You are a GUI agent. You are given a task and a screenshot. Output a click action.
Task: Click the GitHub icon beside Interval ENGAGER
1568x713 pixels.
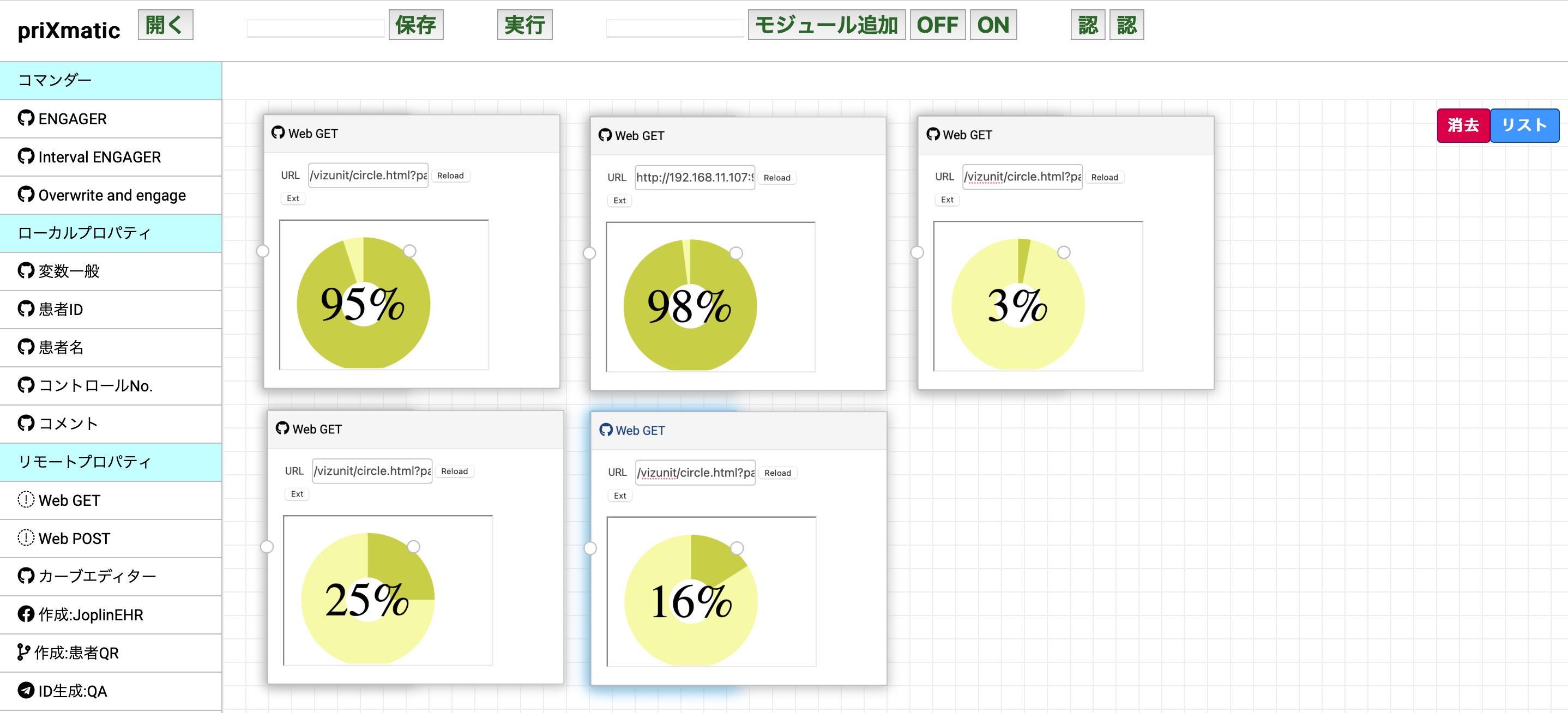tap(26, 156)
